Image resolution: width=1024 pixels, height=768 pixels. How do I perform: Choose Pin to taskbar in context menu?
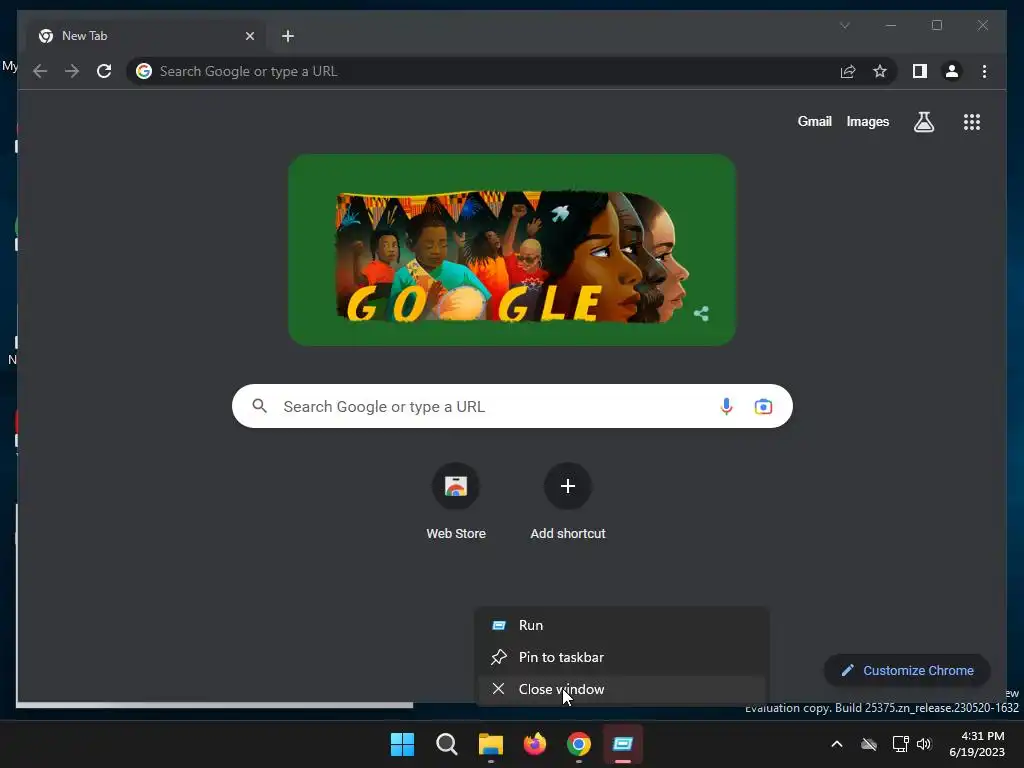622,657
